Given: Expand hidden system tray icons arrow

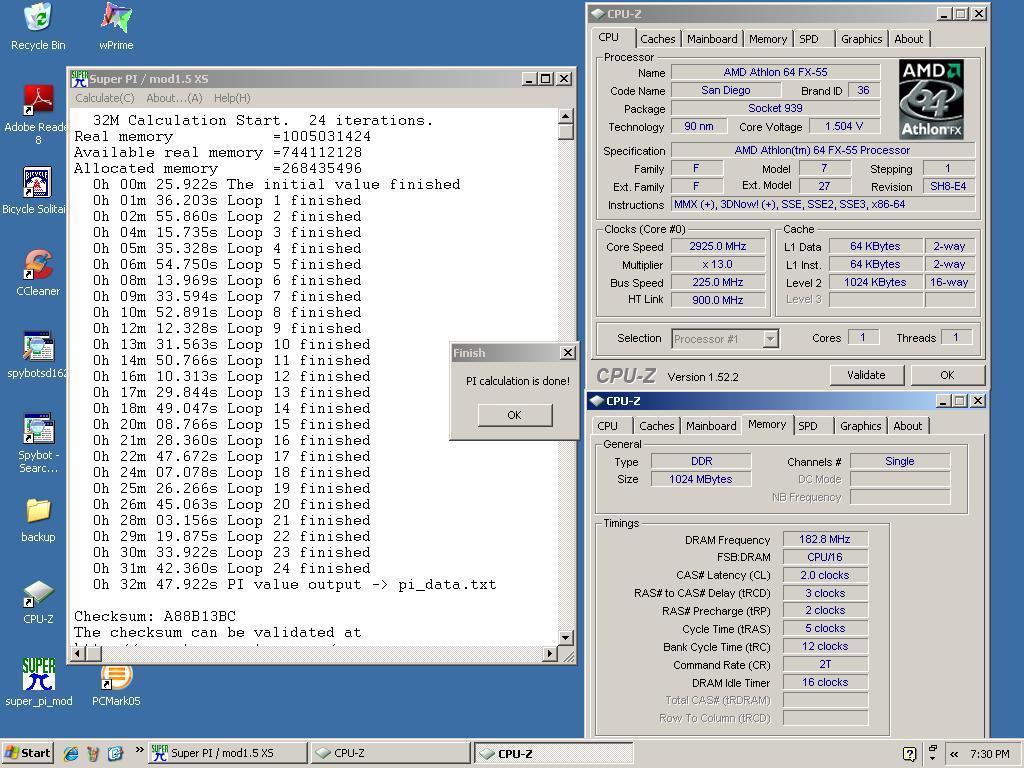Looking at the screenshot, I should (x=954, y=754).
